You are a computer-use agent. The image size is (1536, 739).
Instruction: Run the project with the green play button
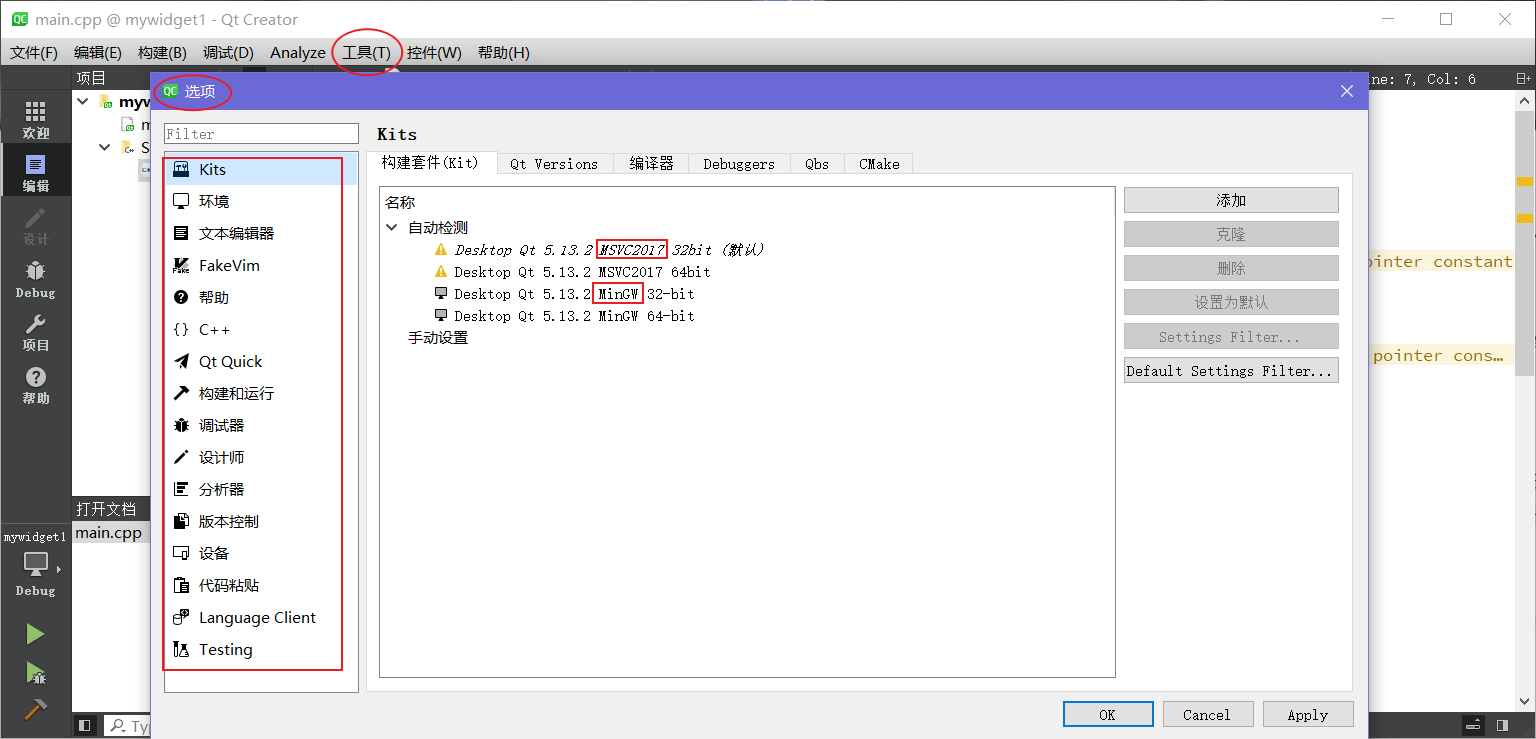click(x=35, y=634)
